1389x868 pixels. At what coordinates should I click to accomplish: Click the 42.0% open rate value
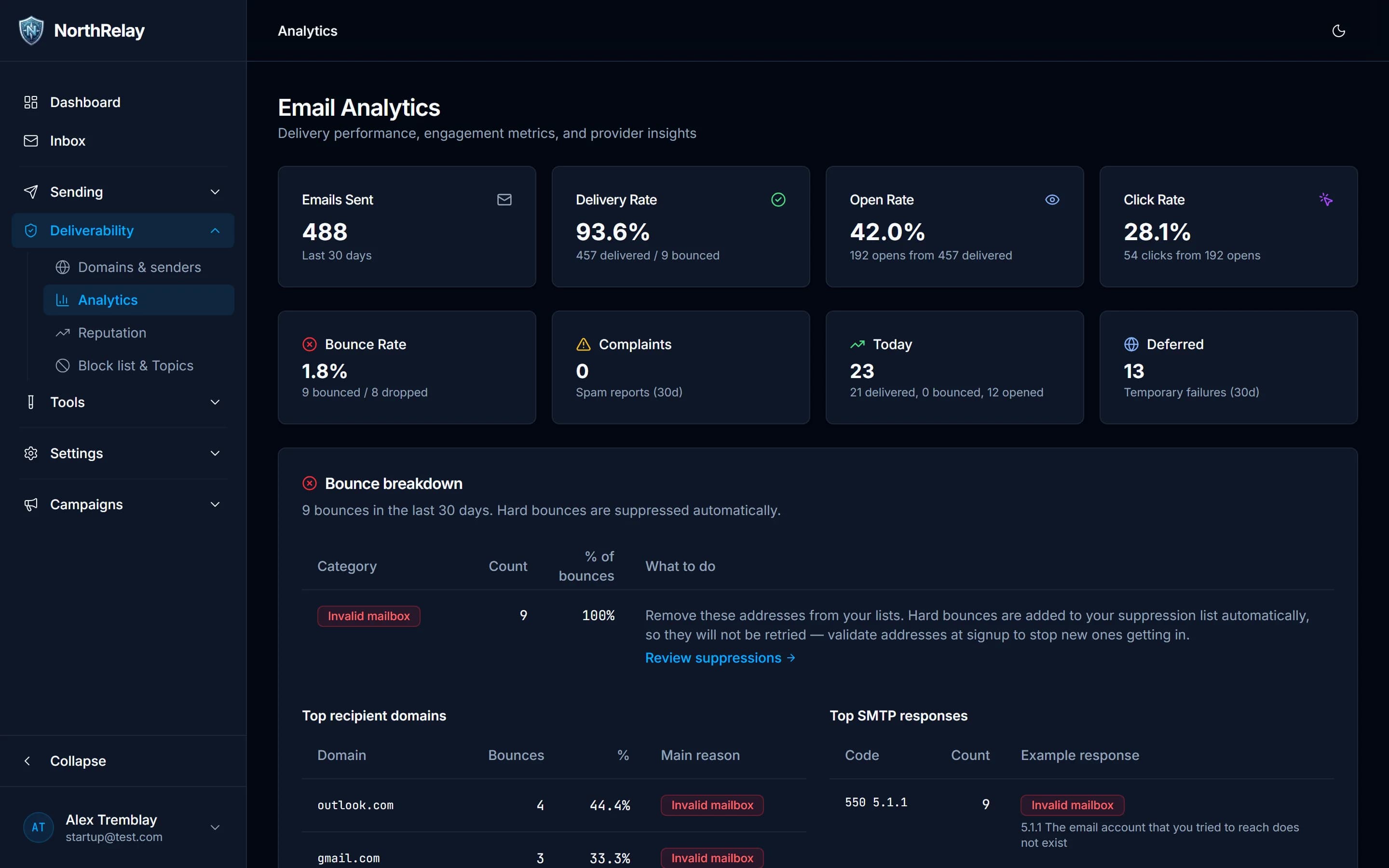coord(887,231)
